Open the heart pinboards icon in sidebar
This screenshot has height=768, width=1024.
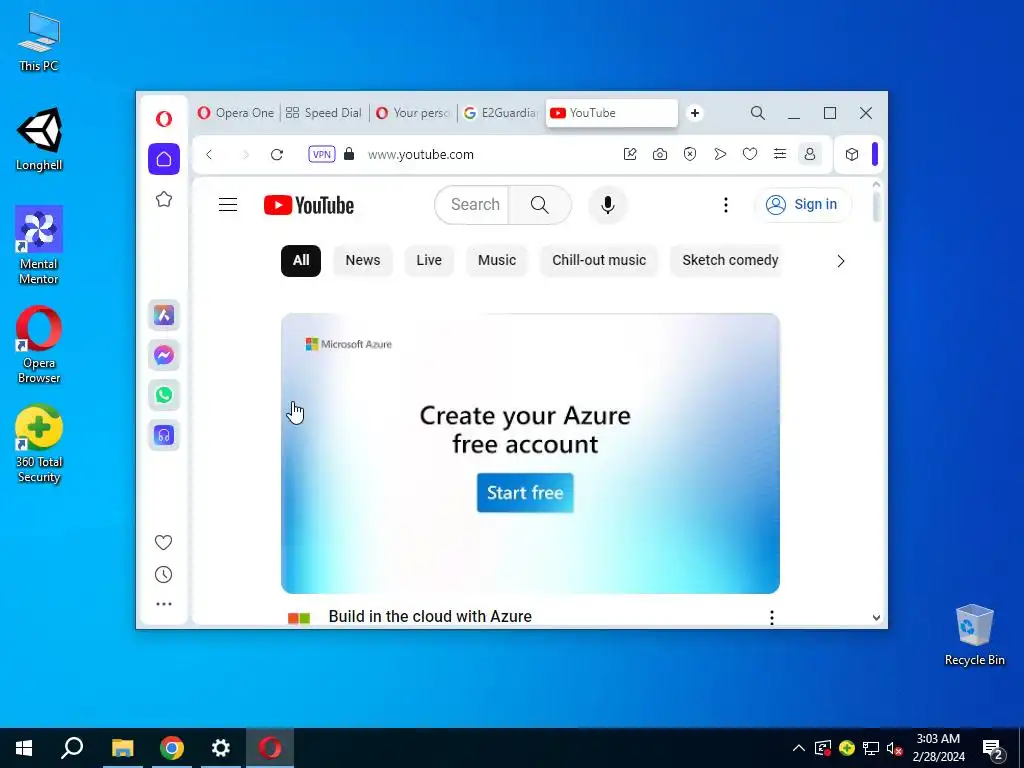point(163,542)
